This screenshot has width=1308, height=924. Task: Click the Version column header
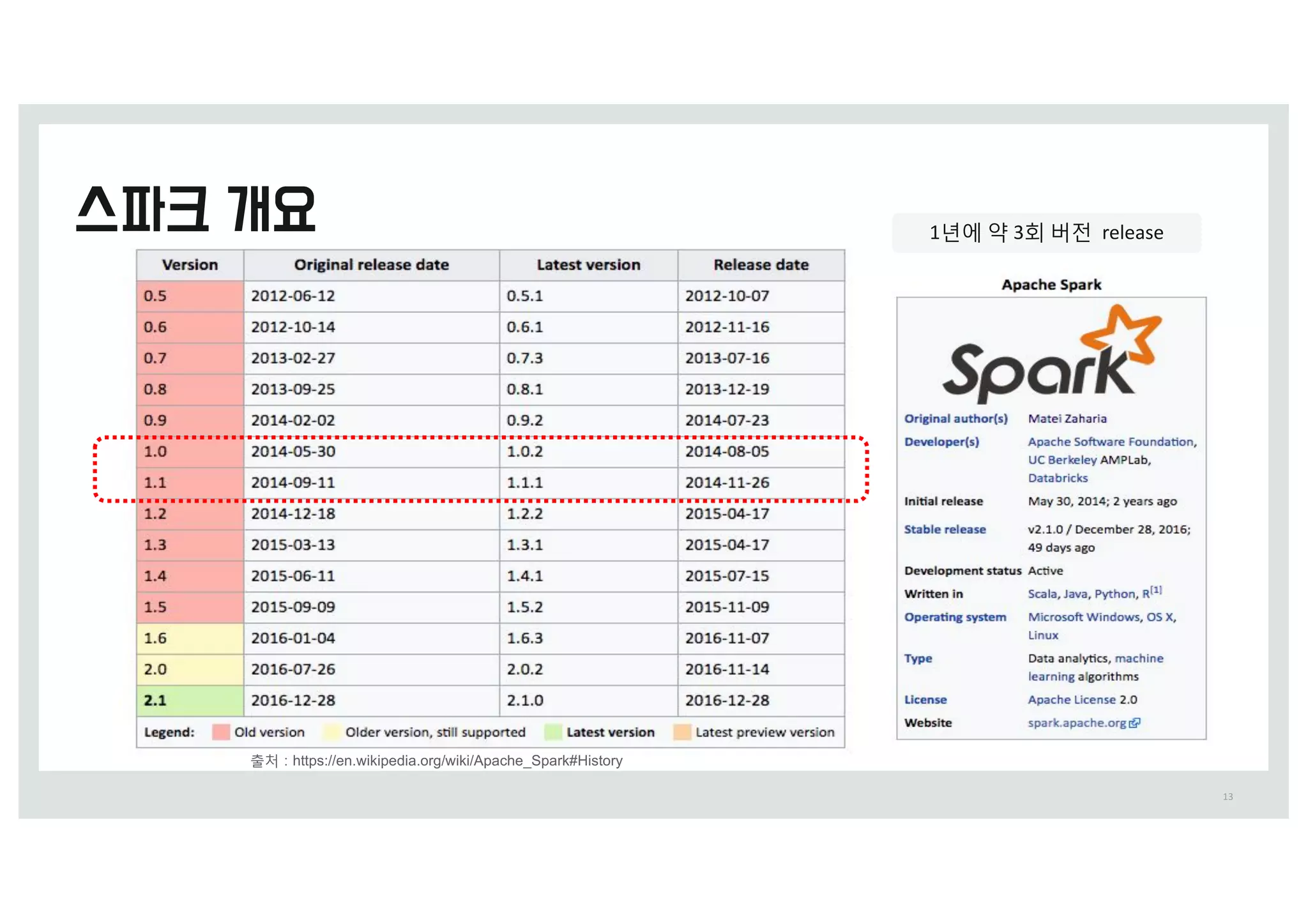[x=190, y=265]
